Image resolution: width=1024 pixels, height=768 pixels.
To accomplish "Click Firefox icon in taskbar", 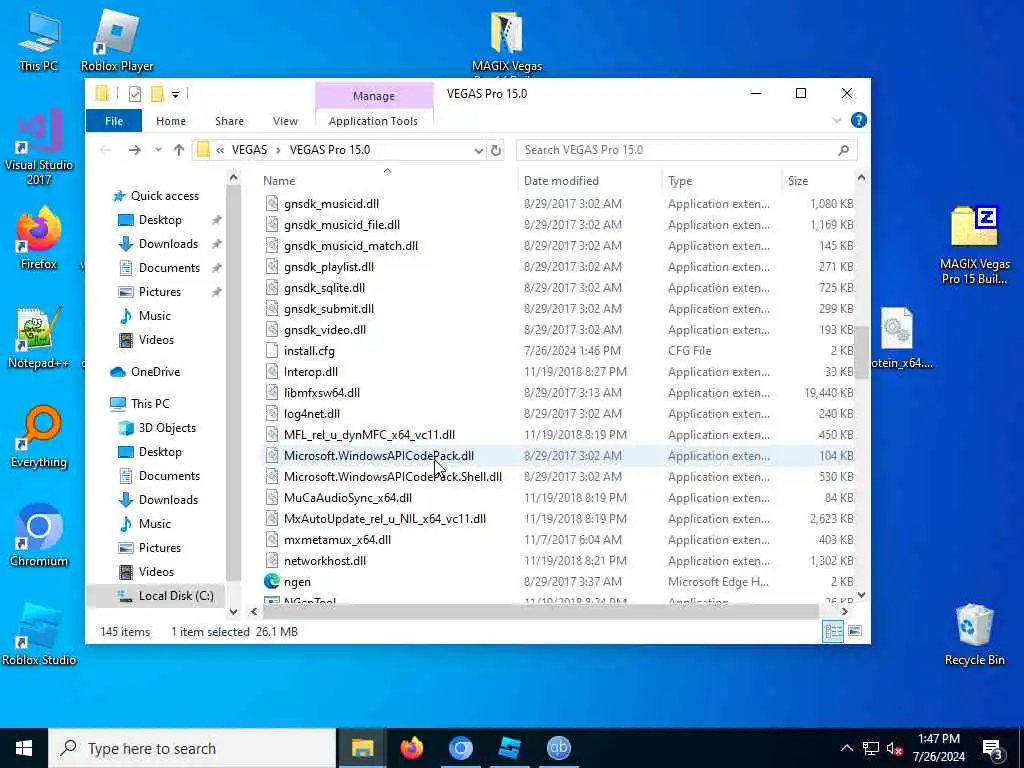I will pyautogui.click(x=411, y=748).
